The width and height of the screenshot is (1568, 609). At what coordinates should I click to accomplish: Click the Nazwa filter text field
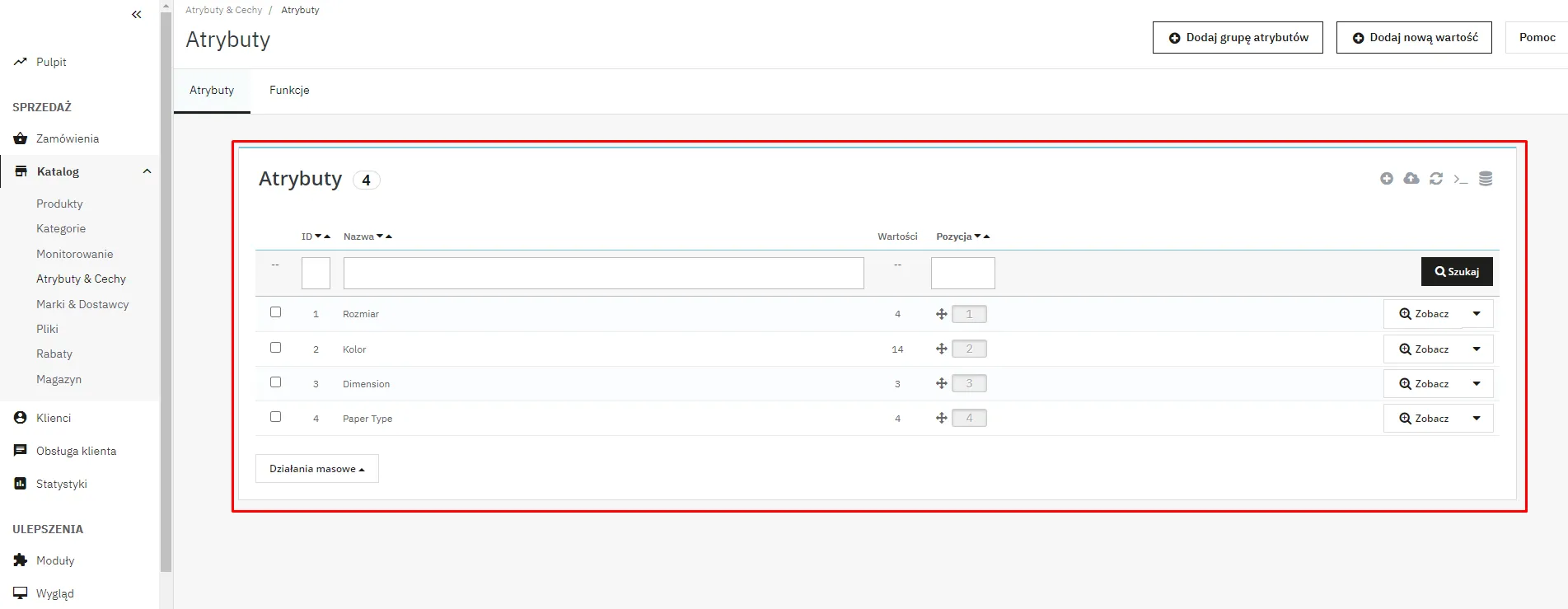(603, 273)
